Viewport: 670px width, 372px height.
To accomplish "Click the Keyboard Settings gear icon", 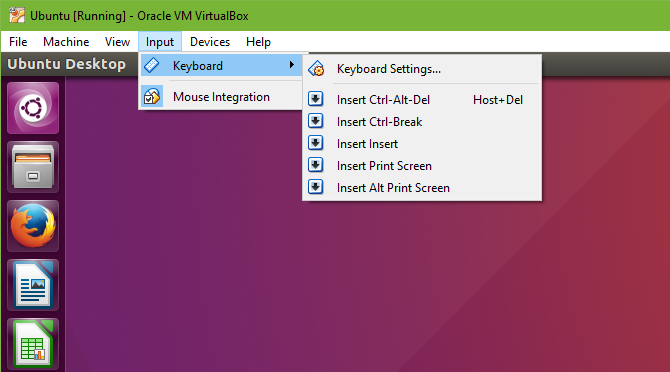I will click(316, 69).
